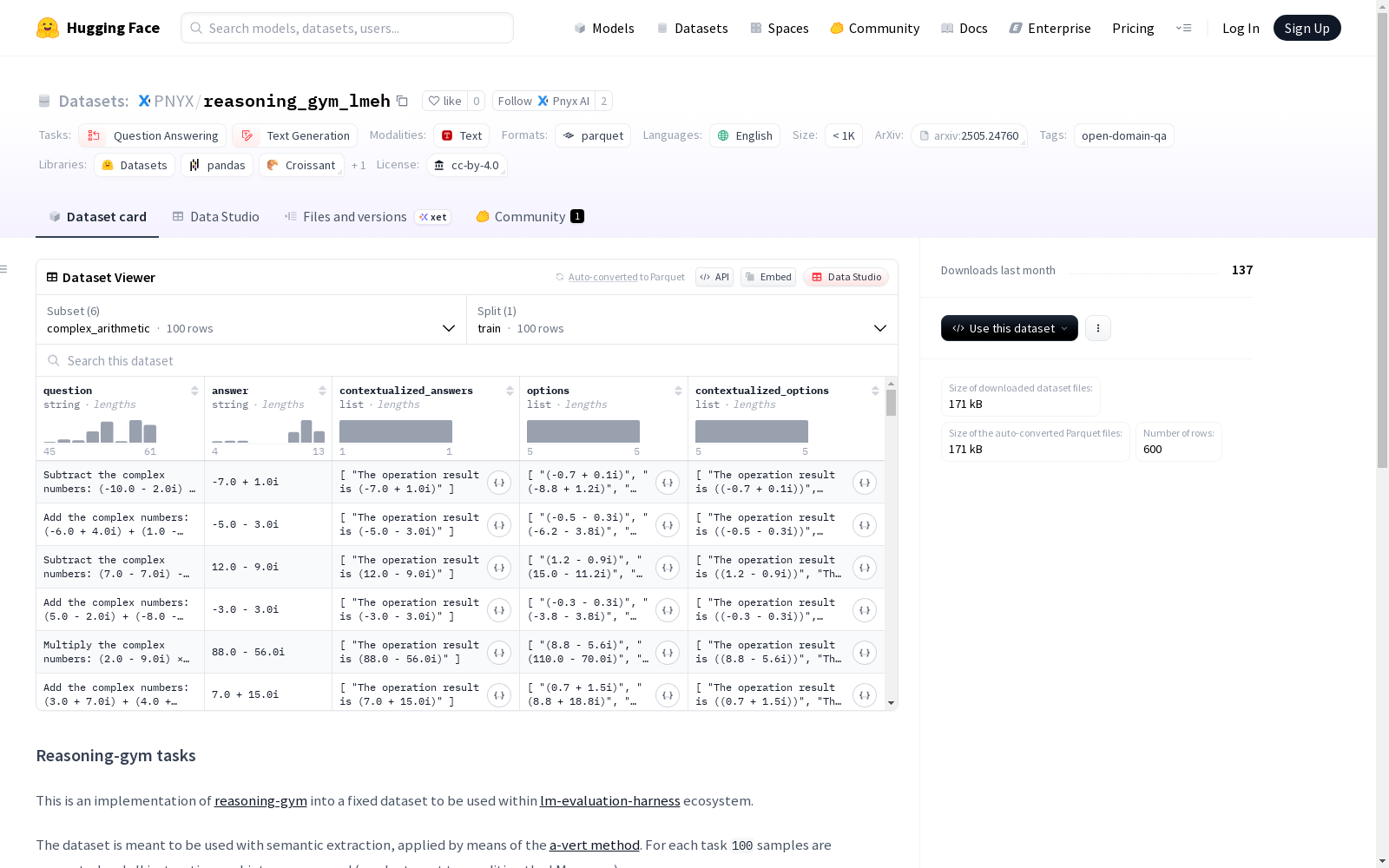Open the lm-evaluation-harness link

click(610, 800)
